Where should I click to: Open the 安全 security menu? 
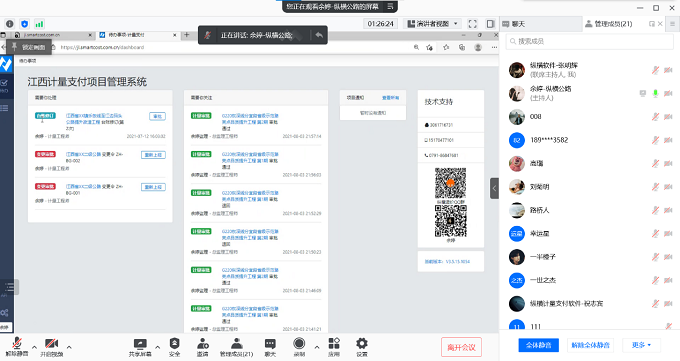pyautogui.click(x=174, y=347)
